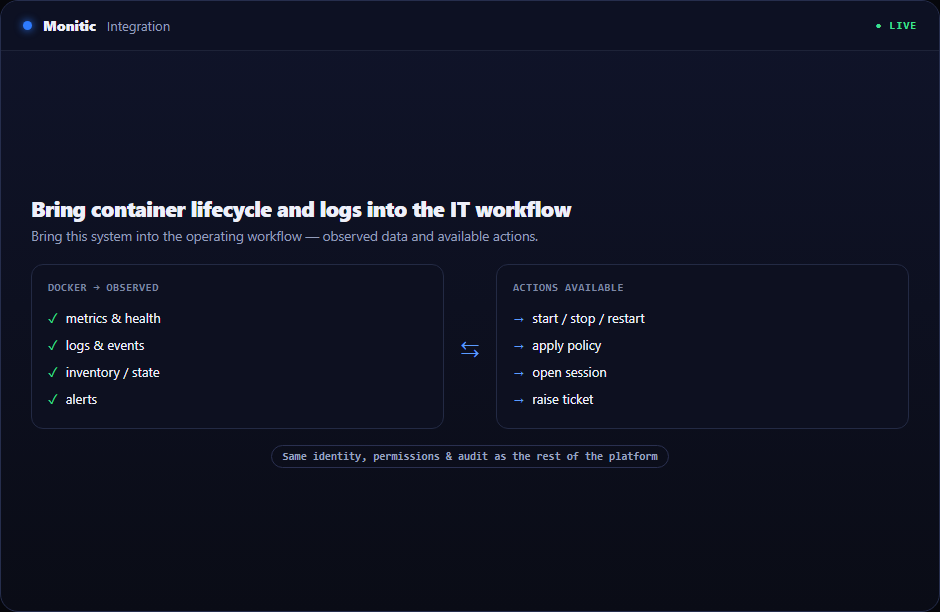Image resolution: width=940 pixels, height=612 pixels.
Task: Select the logs & events item
Action: click(x=105, y=346)
